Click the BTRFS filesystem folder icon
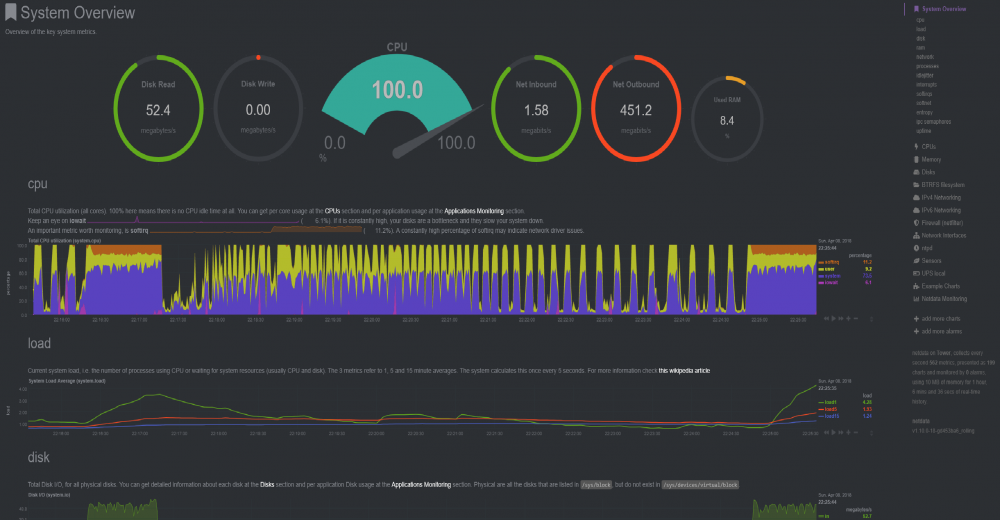 (x=916, y=185)
